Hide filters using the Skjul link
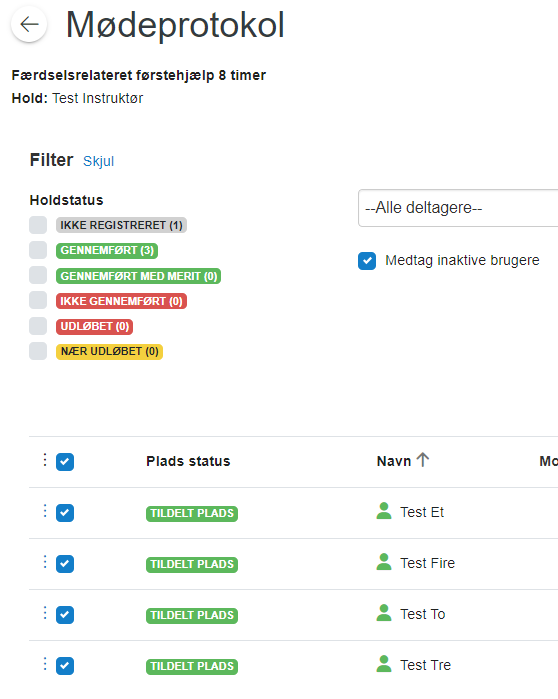This screenshot has height=699, width=558. [x=98, y=161]
